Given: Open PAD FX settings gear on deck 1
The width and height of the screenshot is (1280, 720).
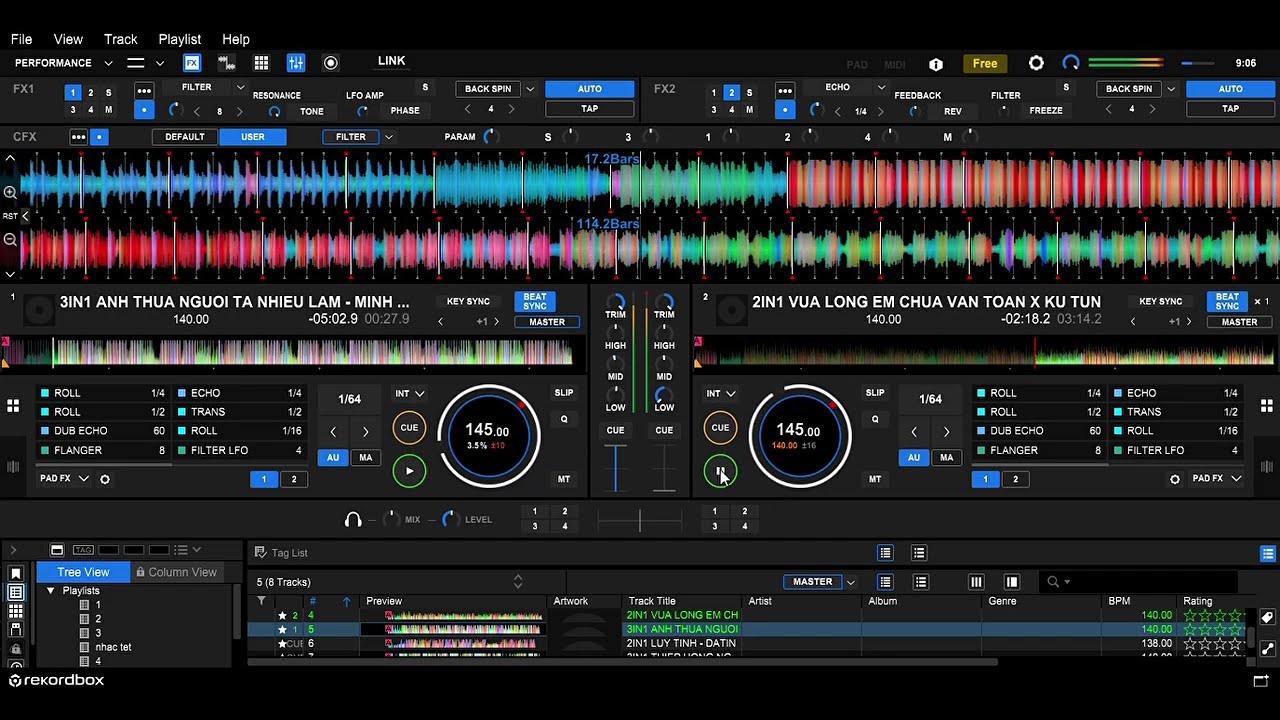Looking at the screenshot, I should click(105, 479).
